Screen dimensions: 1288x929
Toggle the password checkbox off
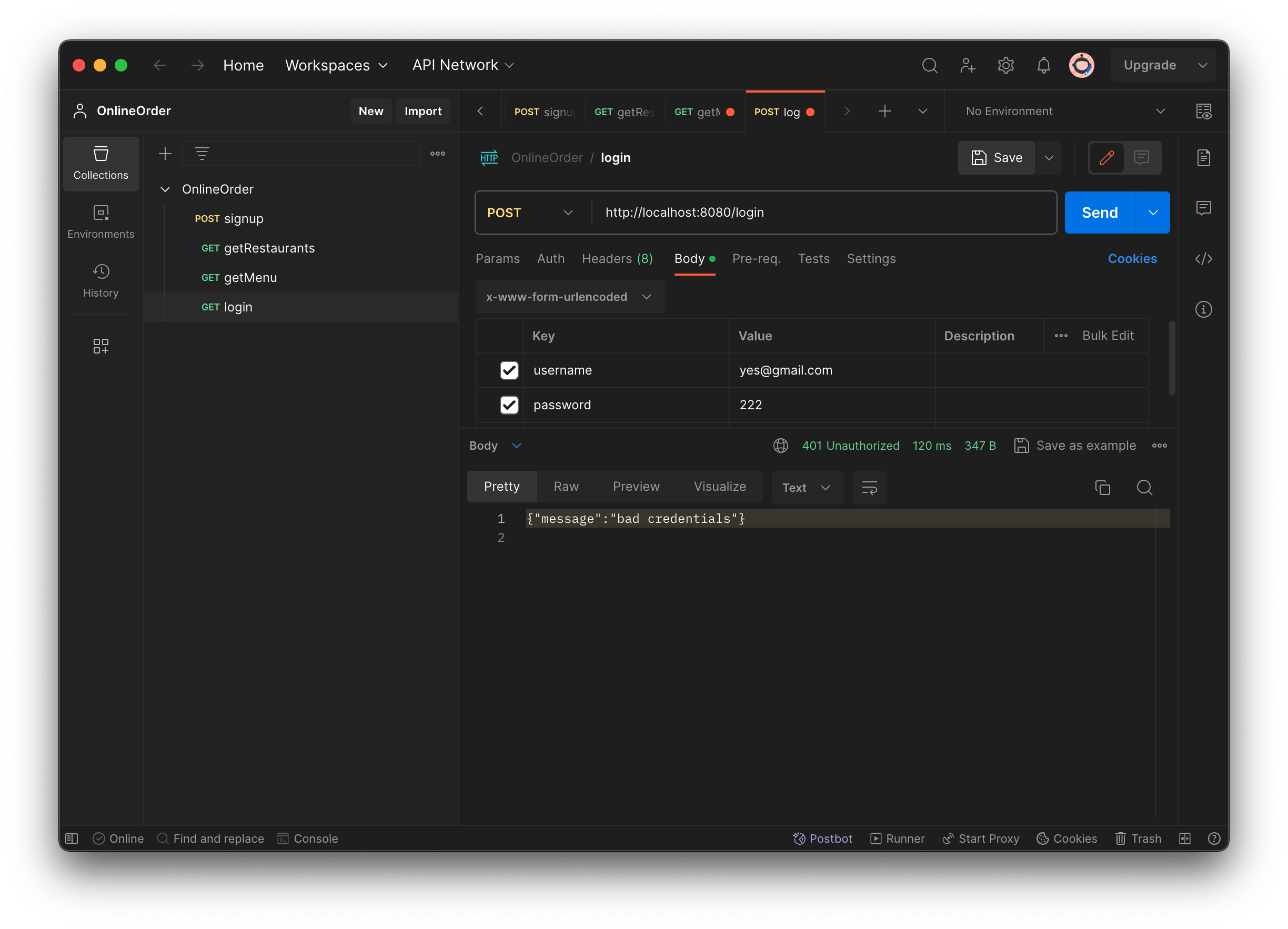pyautogui.click(x=508, y=404)
